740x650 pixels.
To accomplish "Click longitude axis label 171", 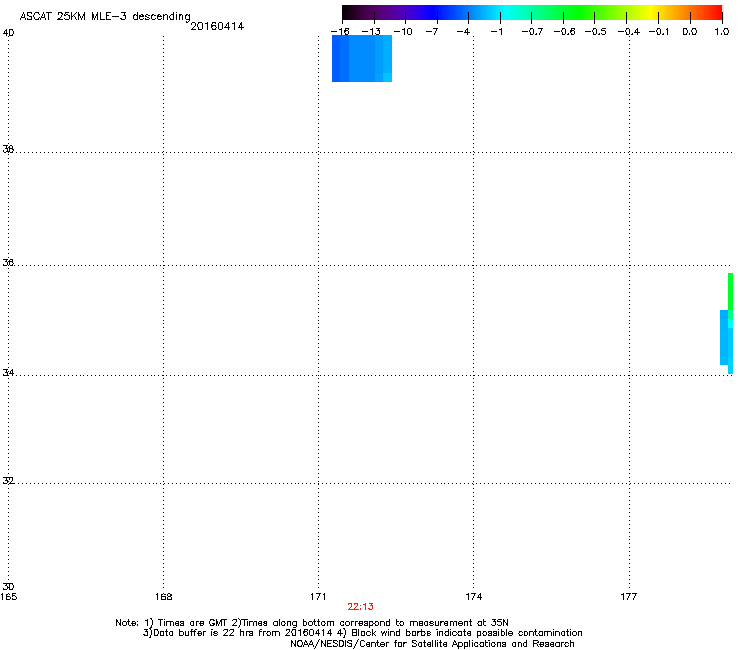I will [318, 597].
